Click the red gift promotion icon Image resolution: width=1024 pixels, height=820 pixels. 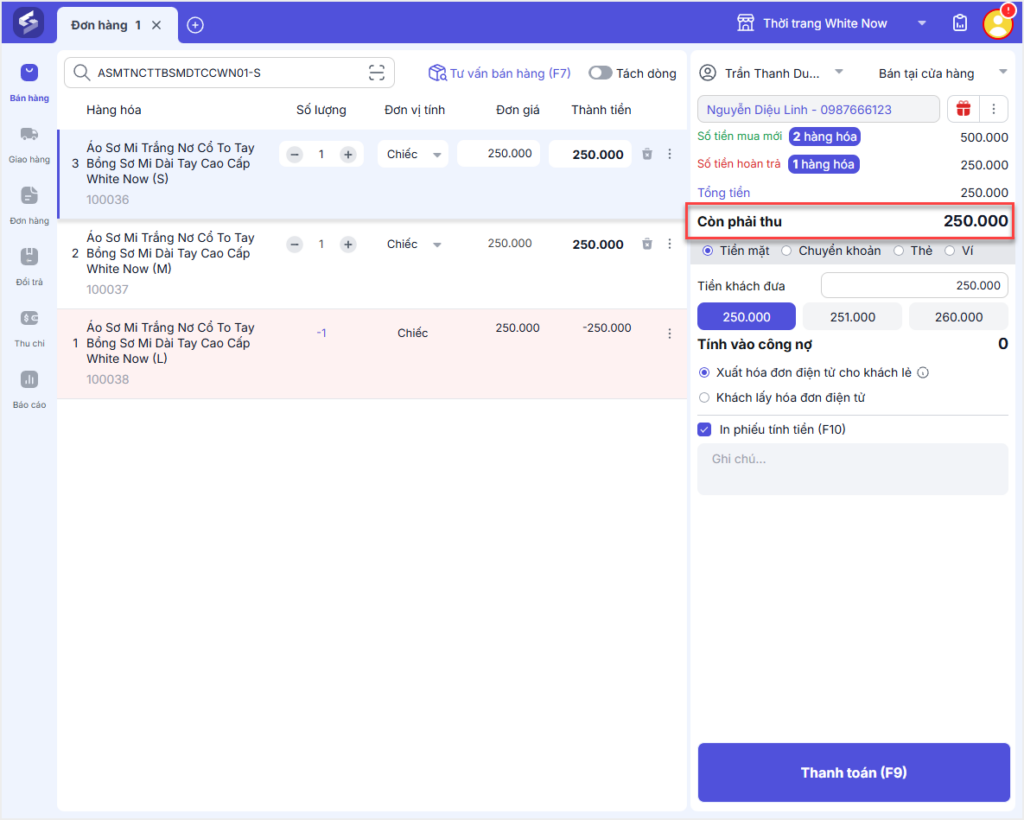[963, 109]
